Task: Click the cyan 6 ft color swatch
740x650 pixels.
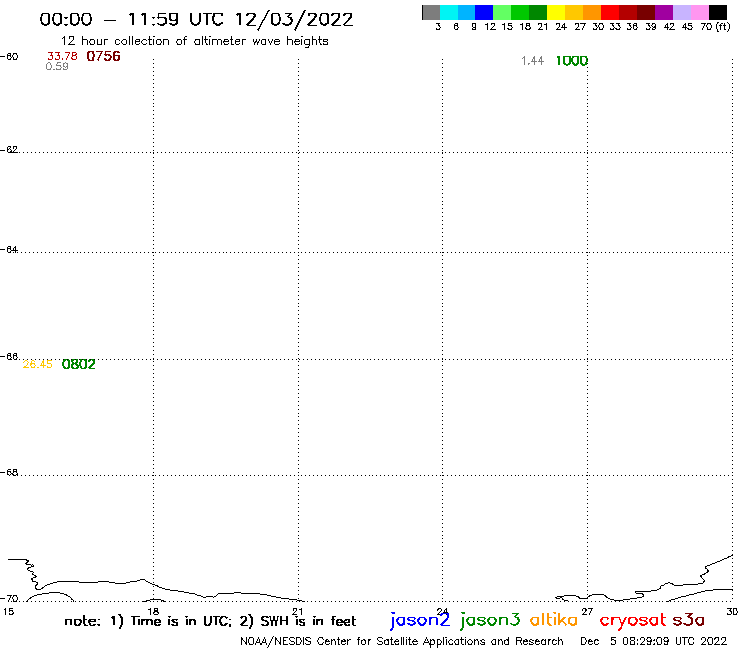Action: coord(449,12)
